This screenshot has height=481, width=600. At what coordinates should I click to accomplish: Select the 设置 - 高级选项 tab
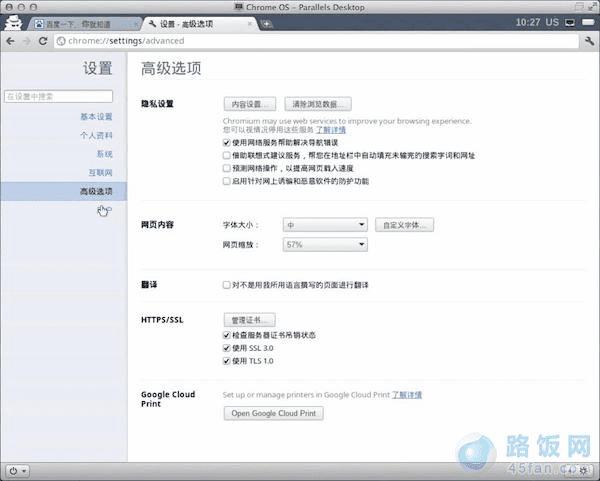pyautogui.click(x=199, y=24)
